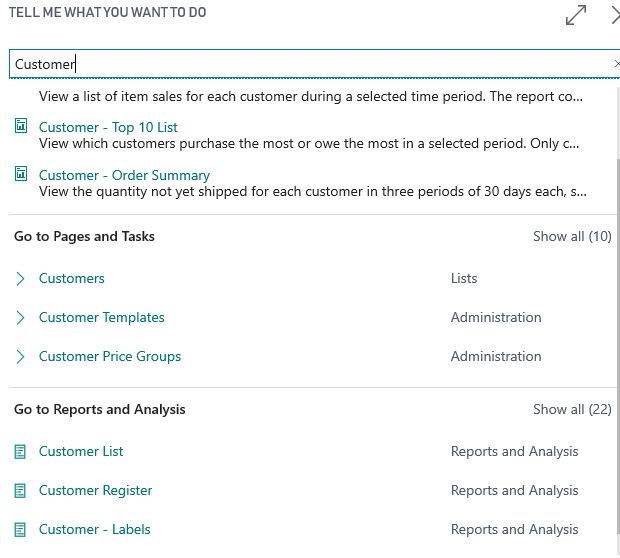Clear the search text with the small x

tap(616, 64)
